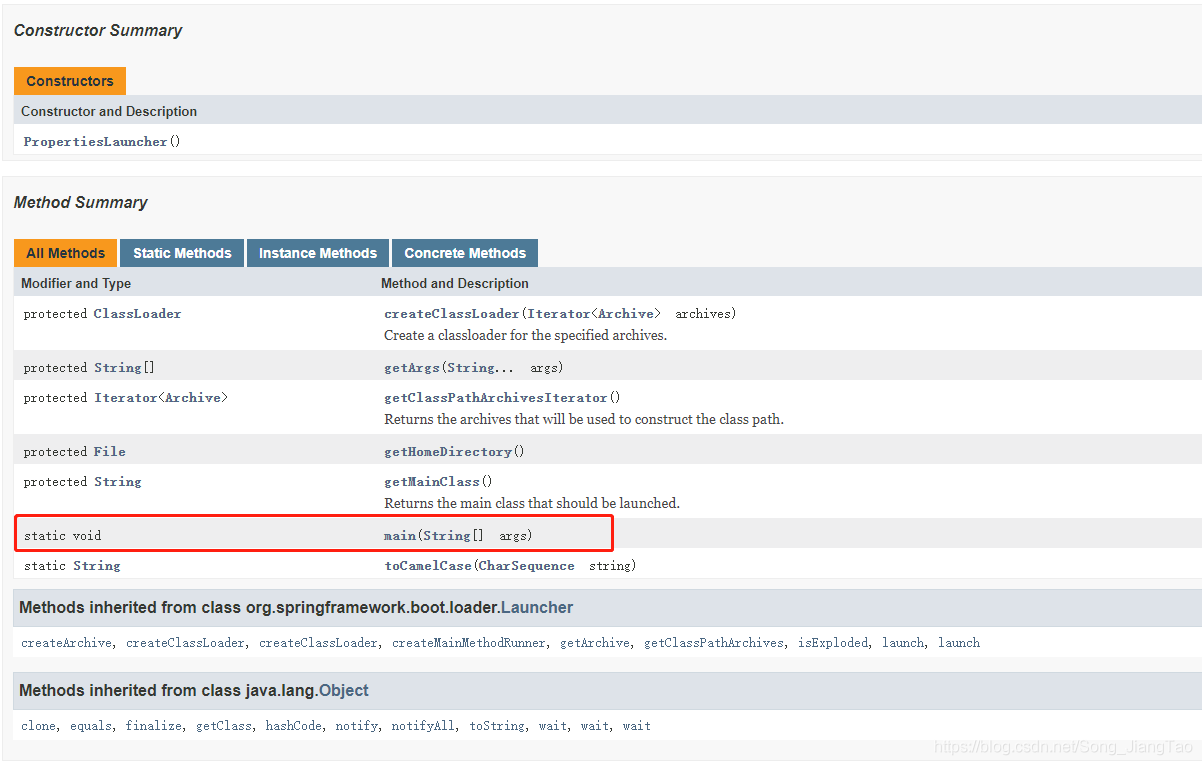Open the Object class link in the java.lang header
Image resolution: width=1202 pixels, height=765 pixels.
pyautogui.click(x=344, y=690)
